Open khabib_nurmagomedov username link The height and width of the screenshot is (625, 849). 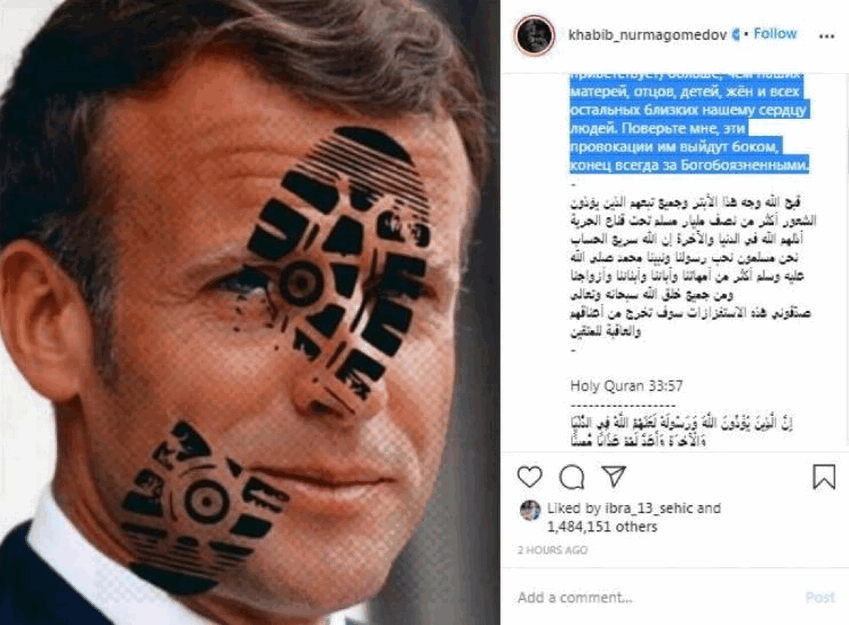pos(647,35)
